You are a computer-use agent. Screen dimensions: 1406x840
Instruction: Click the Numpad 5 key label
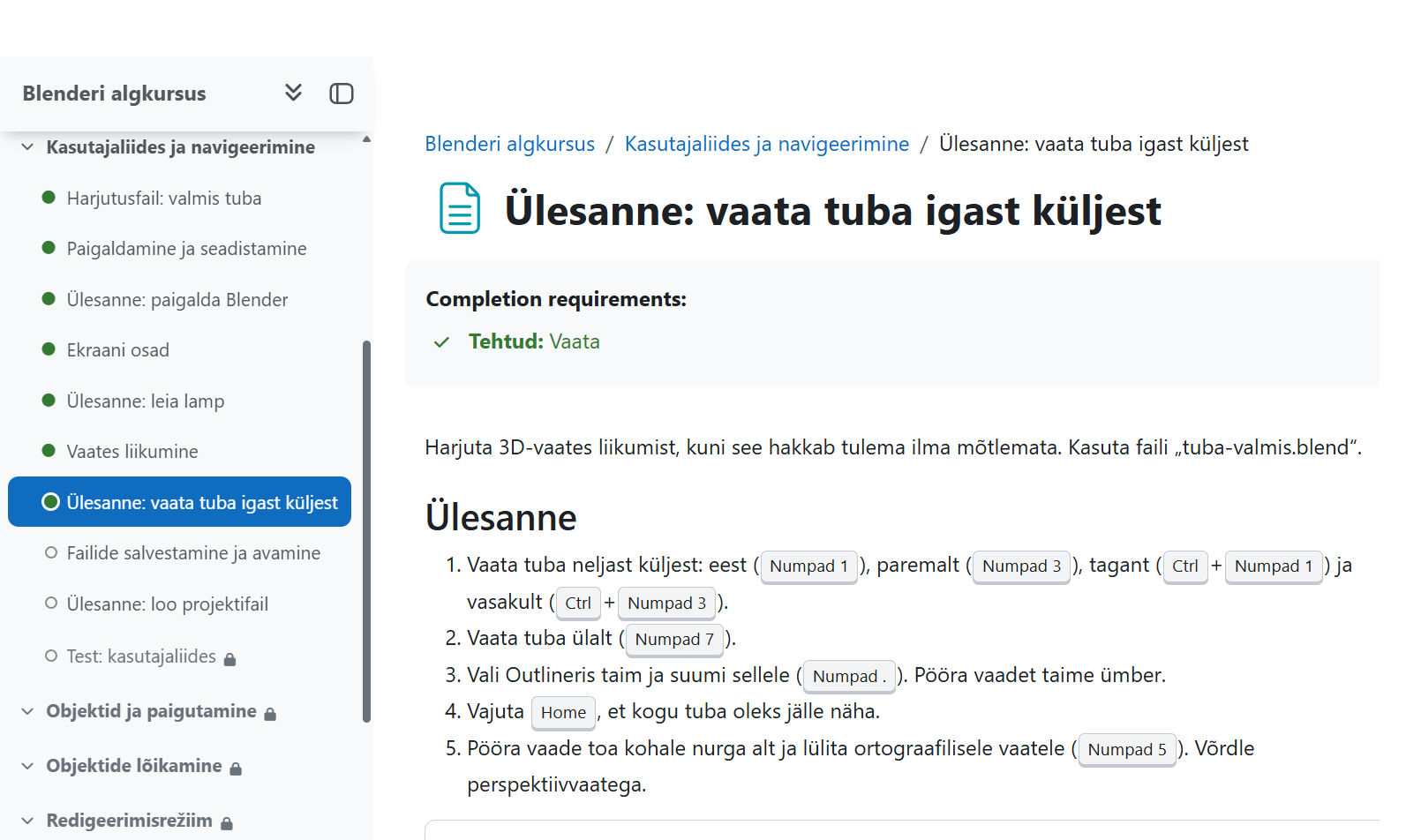(x=1127, y=750)
